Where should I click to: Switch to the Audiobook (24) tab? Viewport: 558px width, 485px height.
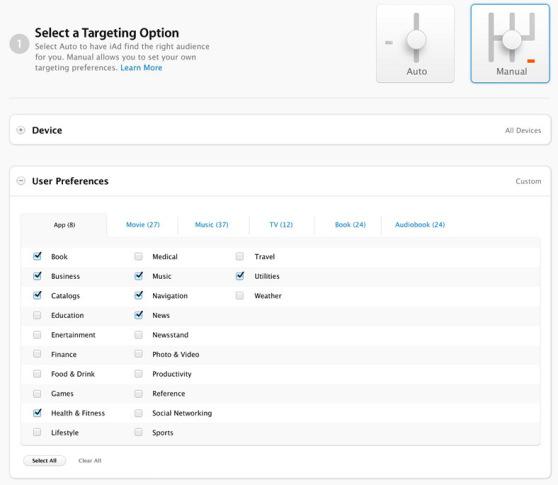coord(420,225)
